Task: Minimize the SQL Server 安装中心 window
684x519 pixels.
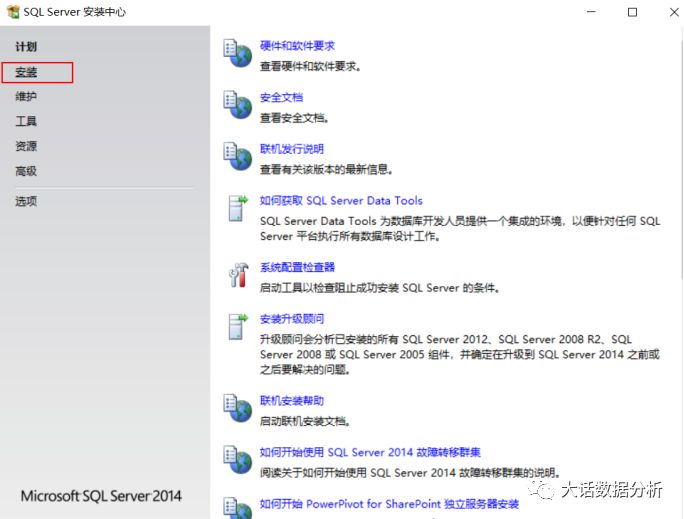Action: [591, 12]
